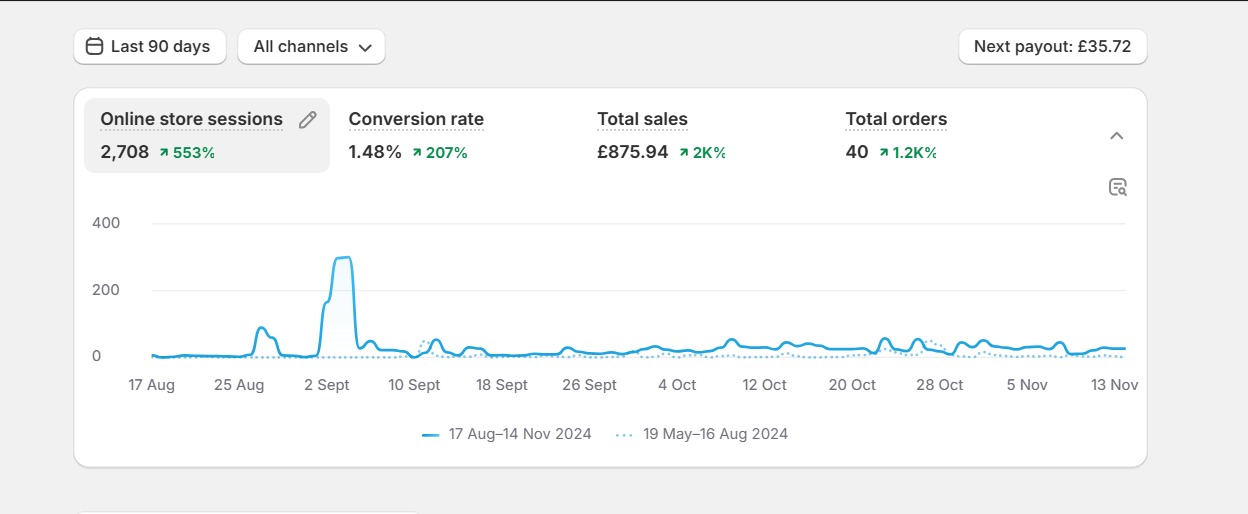Screen dimensions: 1248x514
Task: Click the green trend arrow beside 2K%
Action: click(684, 153)
